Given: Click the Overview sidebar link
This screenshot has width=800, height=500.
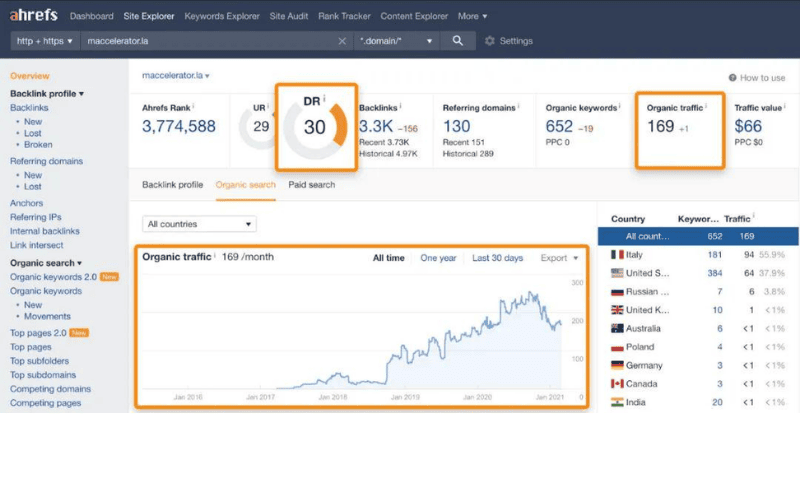Looking at the screenshot, I should [x=30, y=76].
